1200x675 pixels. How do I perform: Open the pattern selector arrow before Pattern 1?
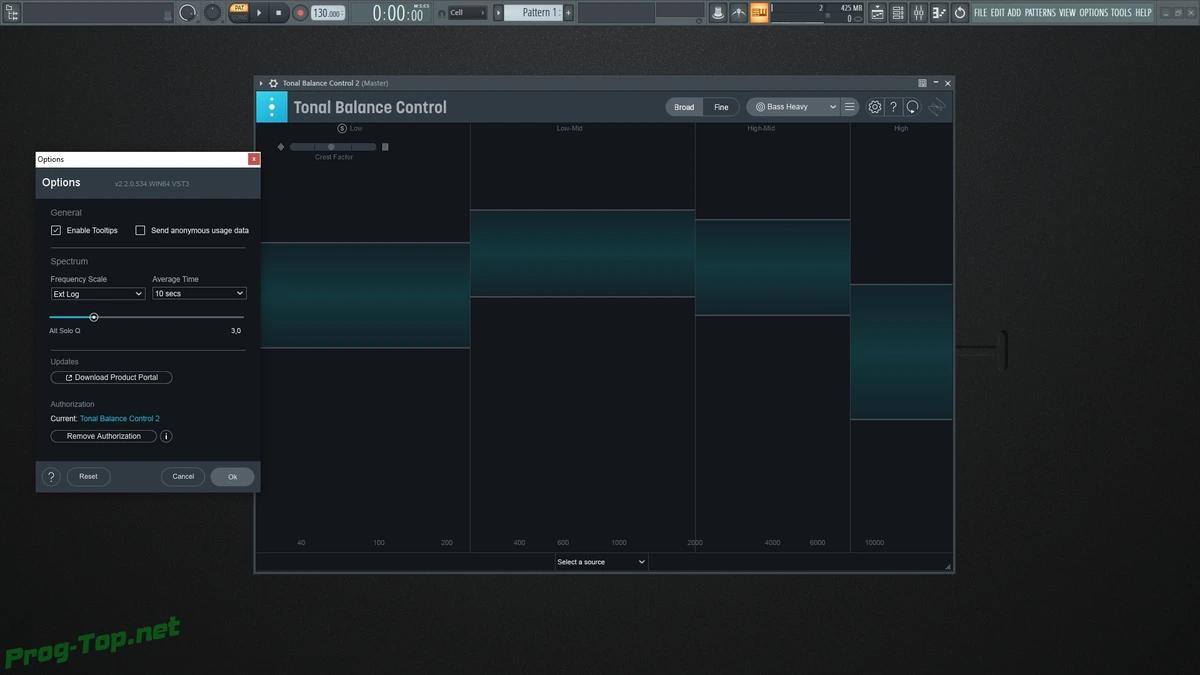click(x=498, y=13)
